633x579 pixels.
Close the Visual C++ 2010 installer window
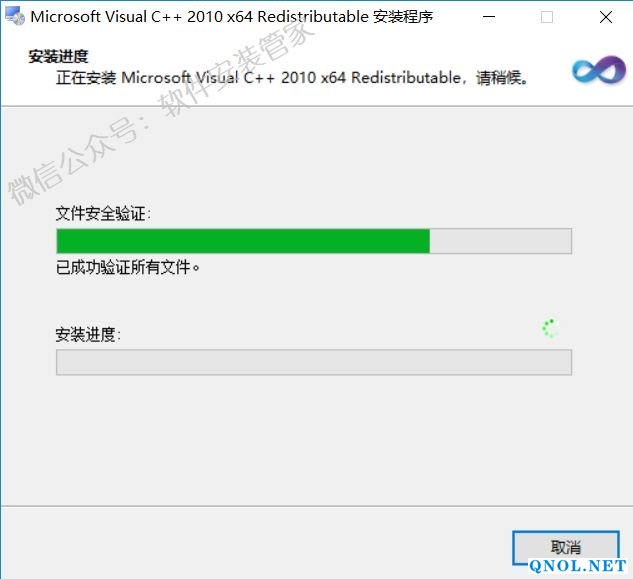[x=606, y=17]
